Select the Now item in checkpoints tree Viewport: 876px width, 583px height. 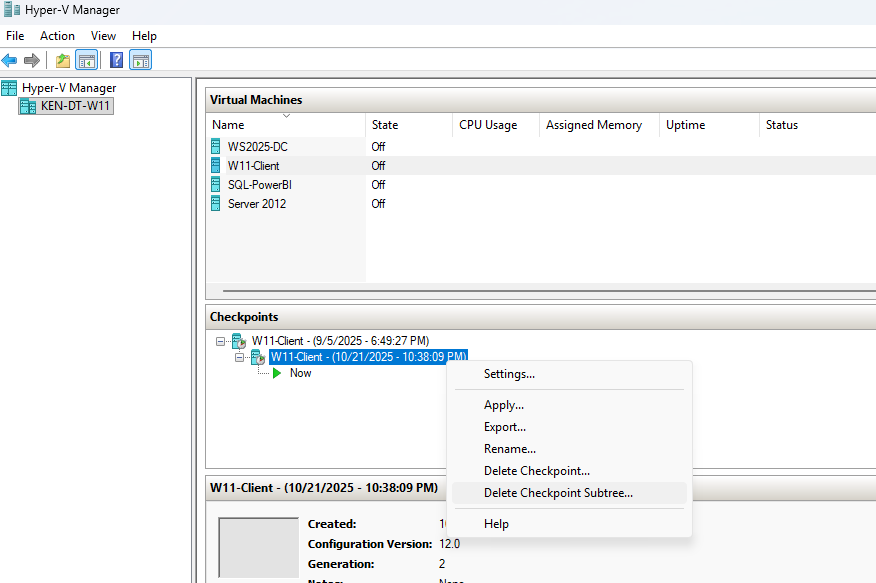coord(301,373)
